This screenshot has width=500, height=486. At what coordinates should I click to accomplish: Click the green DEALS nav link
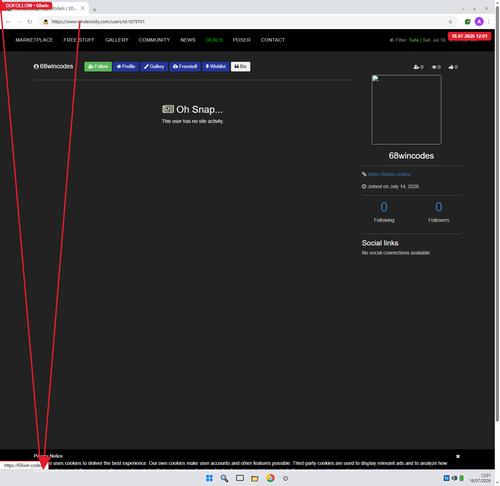(214, 40)
